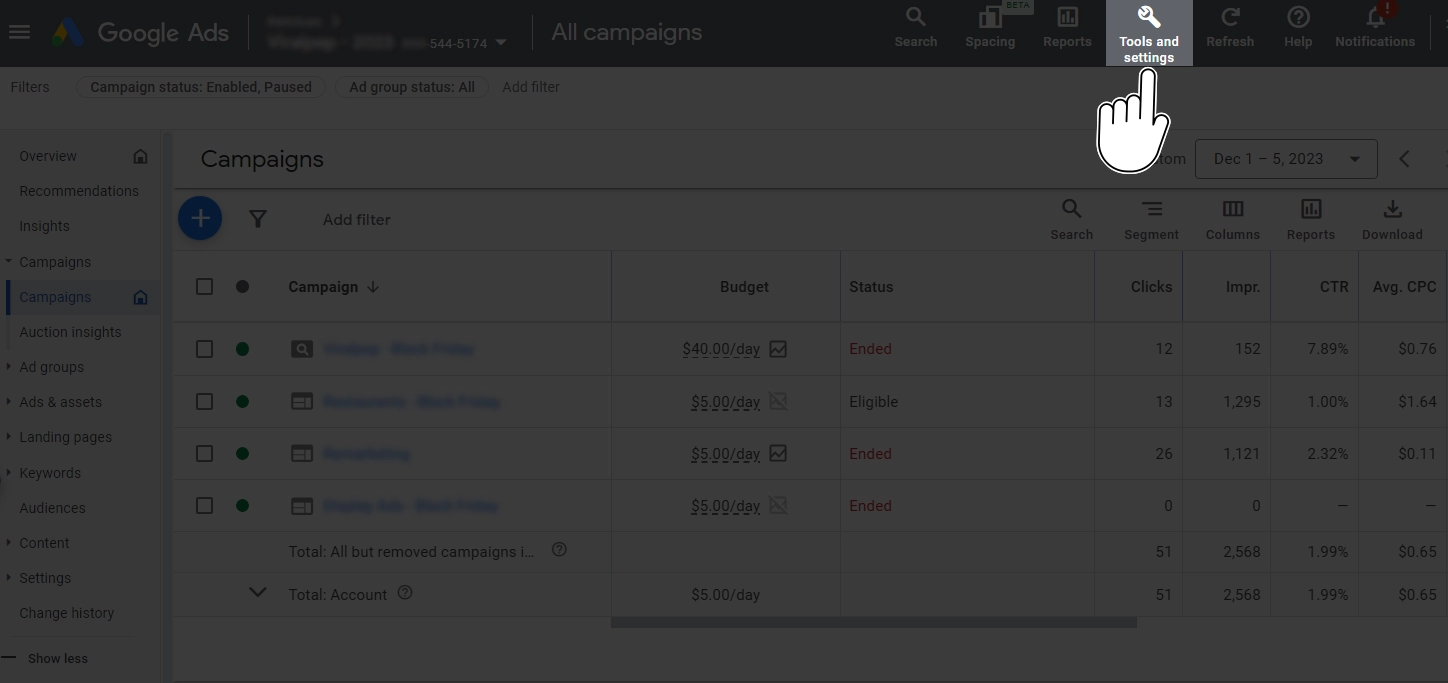Open the Columns editor in table toolbar
This screenshot has height=683, width=1448.
coord(1232,219)
